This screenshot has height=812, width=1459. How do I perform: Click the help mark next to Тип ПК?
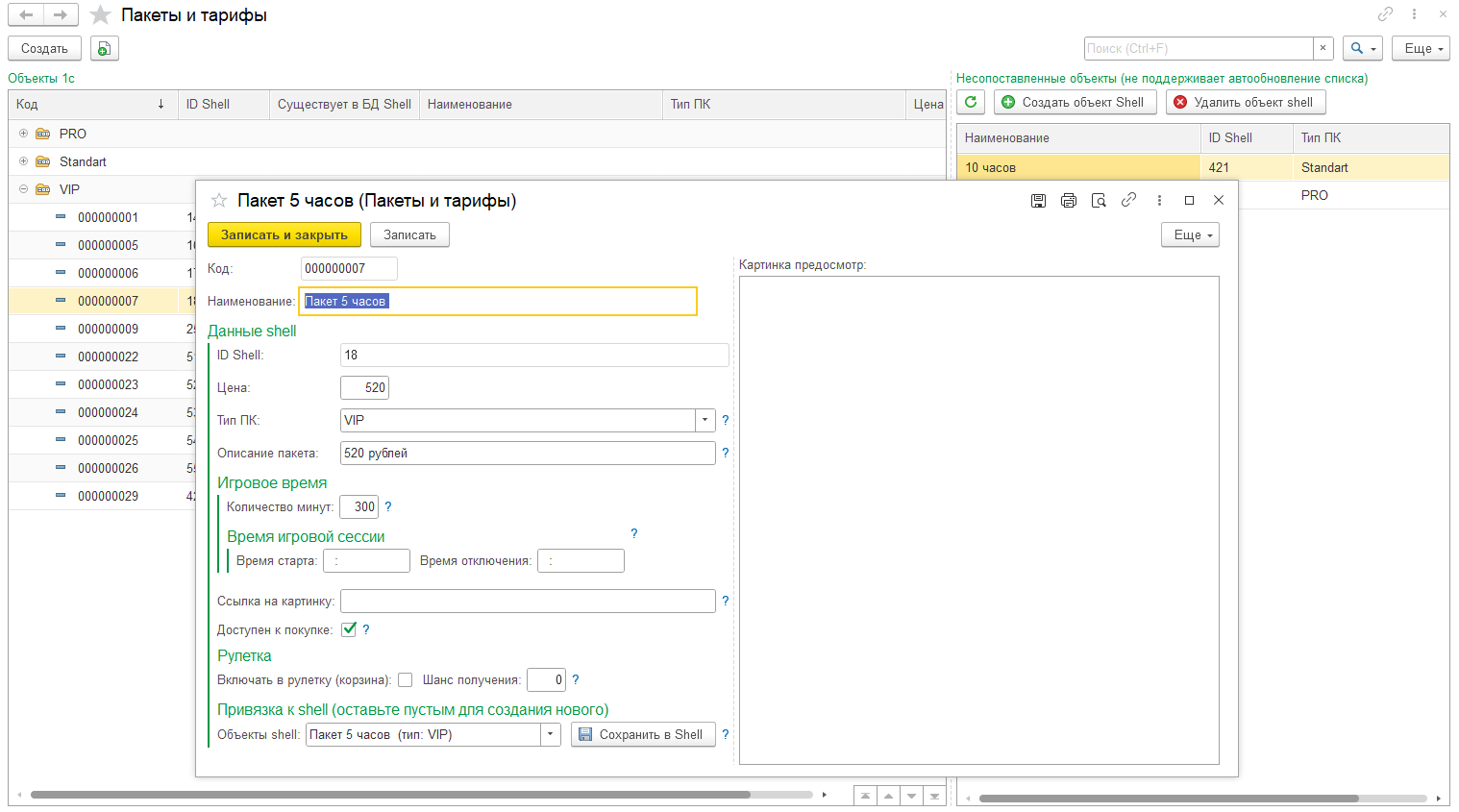coord(726,420)
